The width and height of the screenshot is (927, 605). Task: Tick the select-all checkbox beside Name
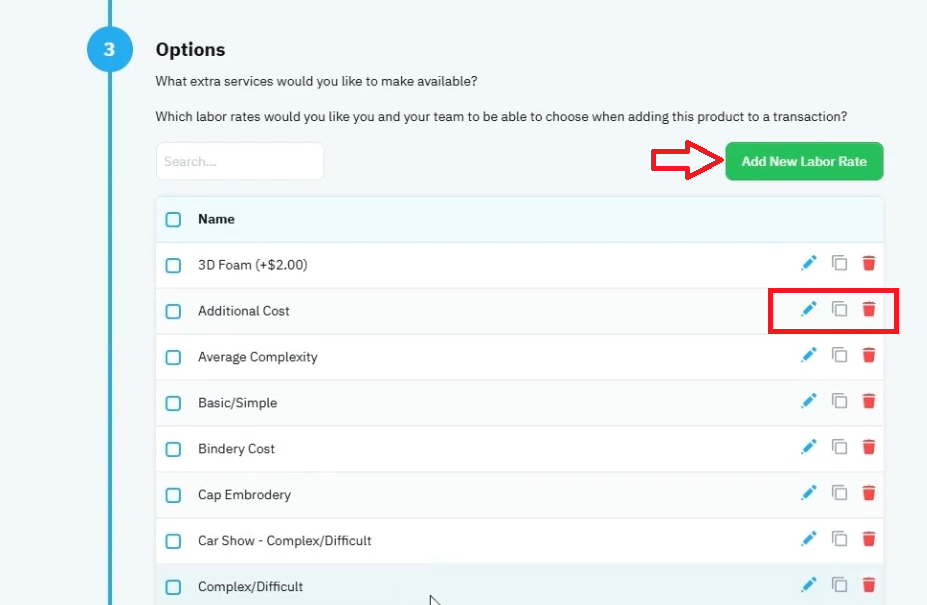coord(173,219)
